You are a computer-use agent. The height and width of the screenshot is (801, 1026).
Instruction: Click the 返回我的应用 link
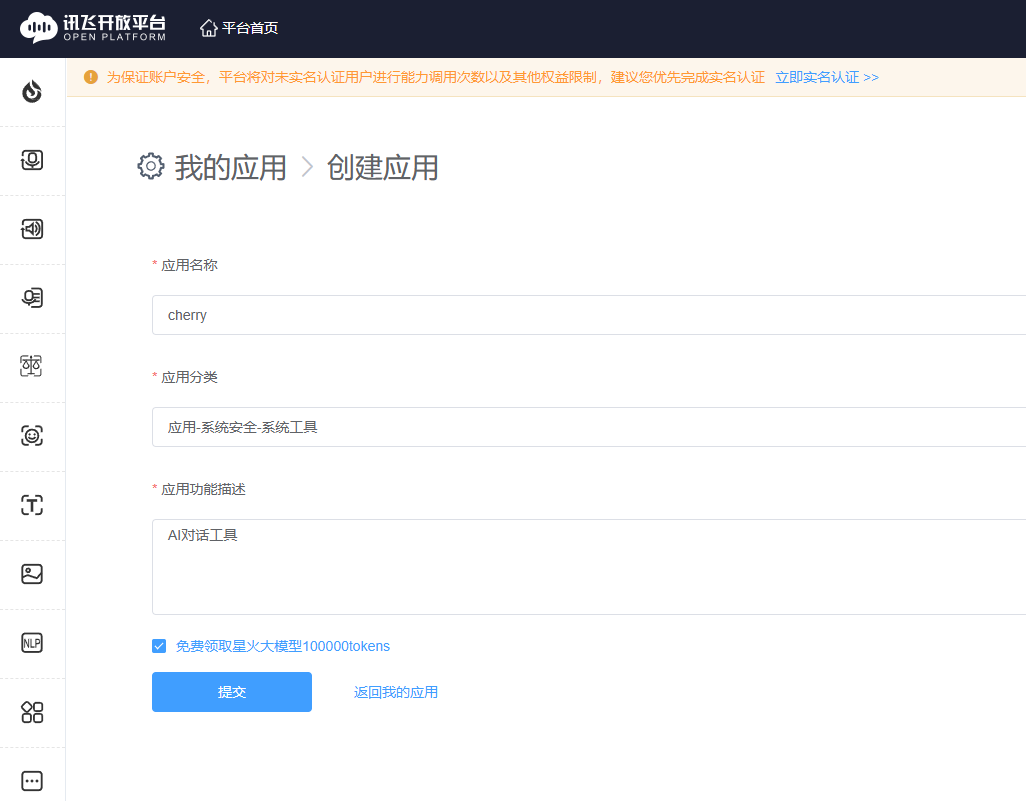[395, 692]
